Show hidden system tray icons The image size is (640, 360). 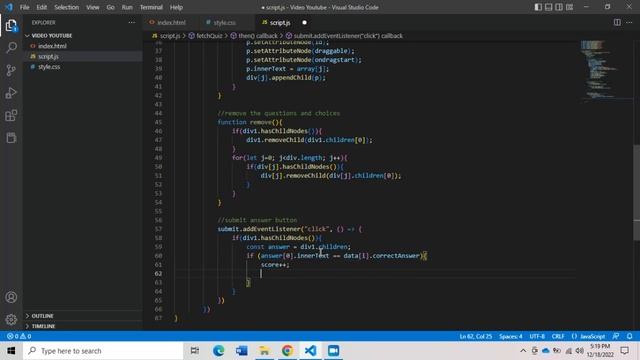[523, 351]
